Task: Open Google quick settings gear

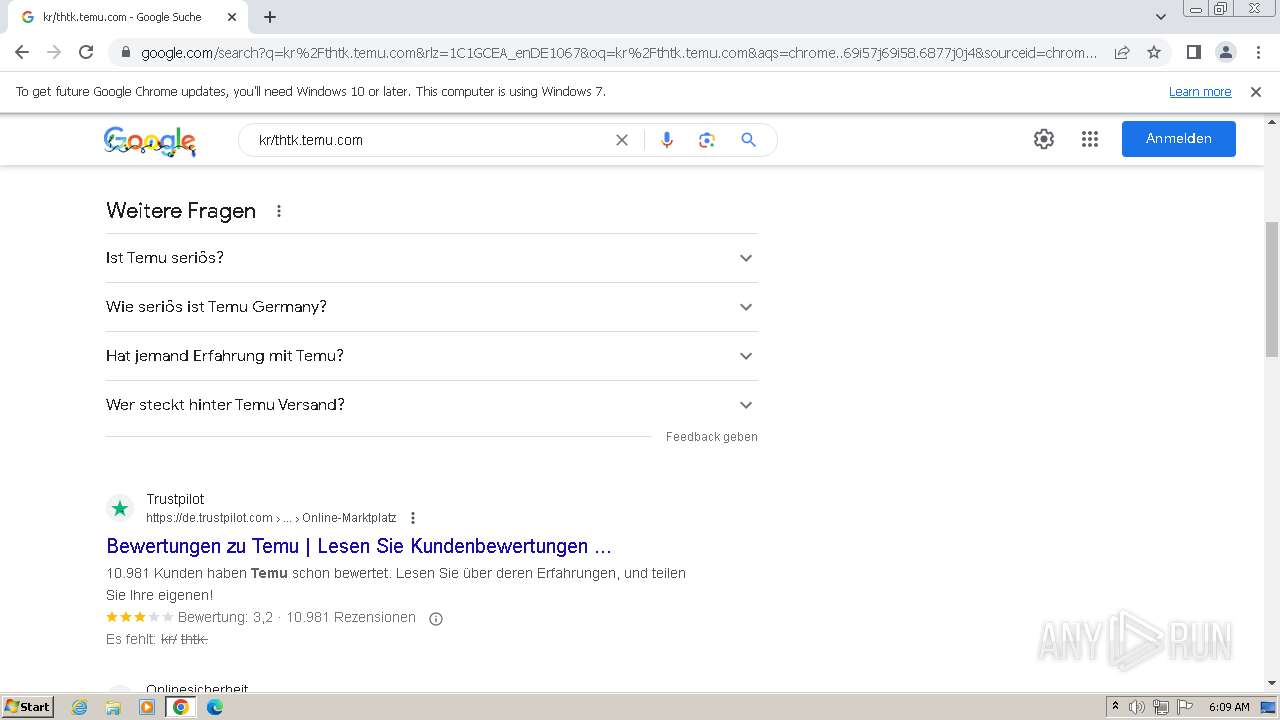Action: 1044,139
